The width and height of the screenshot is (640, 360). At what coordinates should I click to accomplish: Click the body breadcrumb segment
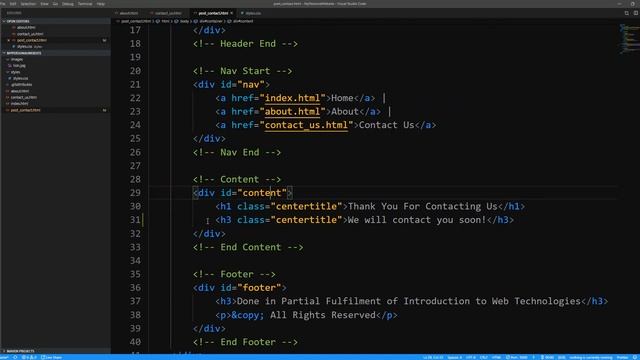click(x=184, y=21)
